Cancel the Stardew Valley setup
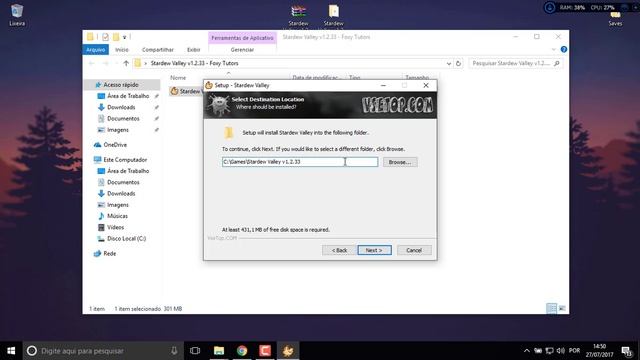Viewport: 640px width, 360px height. (x=414, y=250)
